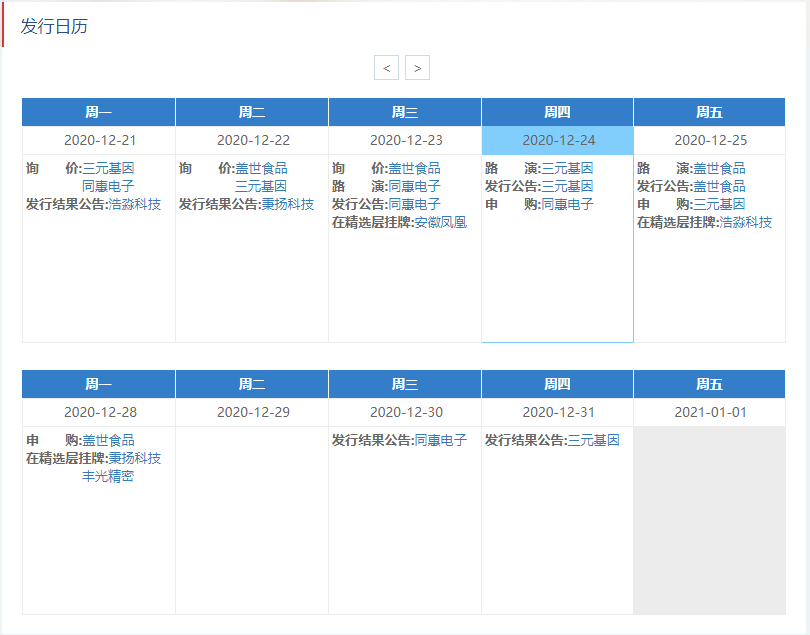Click 浩淼科技 result announcement on 2020-12-21
This screenshot has height=635, width=810.
pyautogui.click(x=134, y=204)
